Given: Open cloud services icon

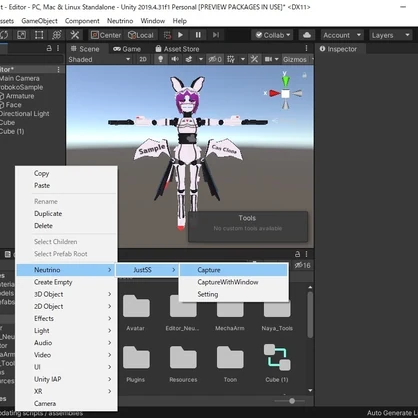Looking at the screenshot, I should [307, 35].
